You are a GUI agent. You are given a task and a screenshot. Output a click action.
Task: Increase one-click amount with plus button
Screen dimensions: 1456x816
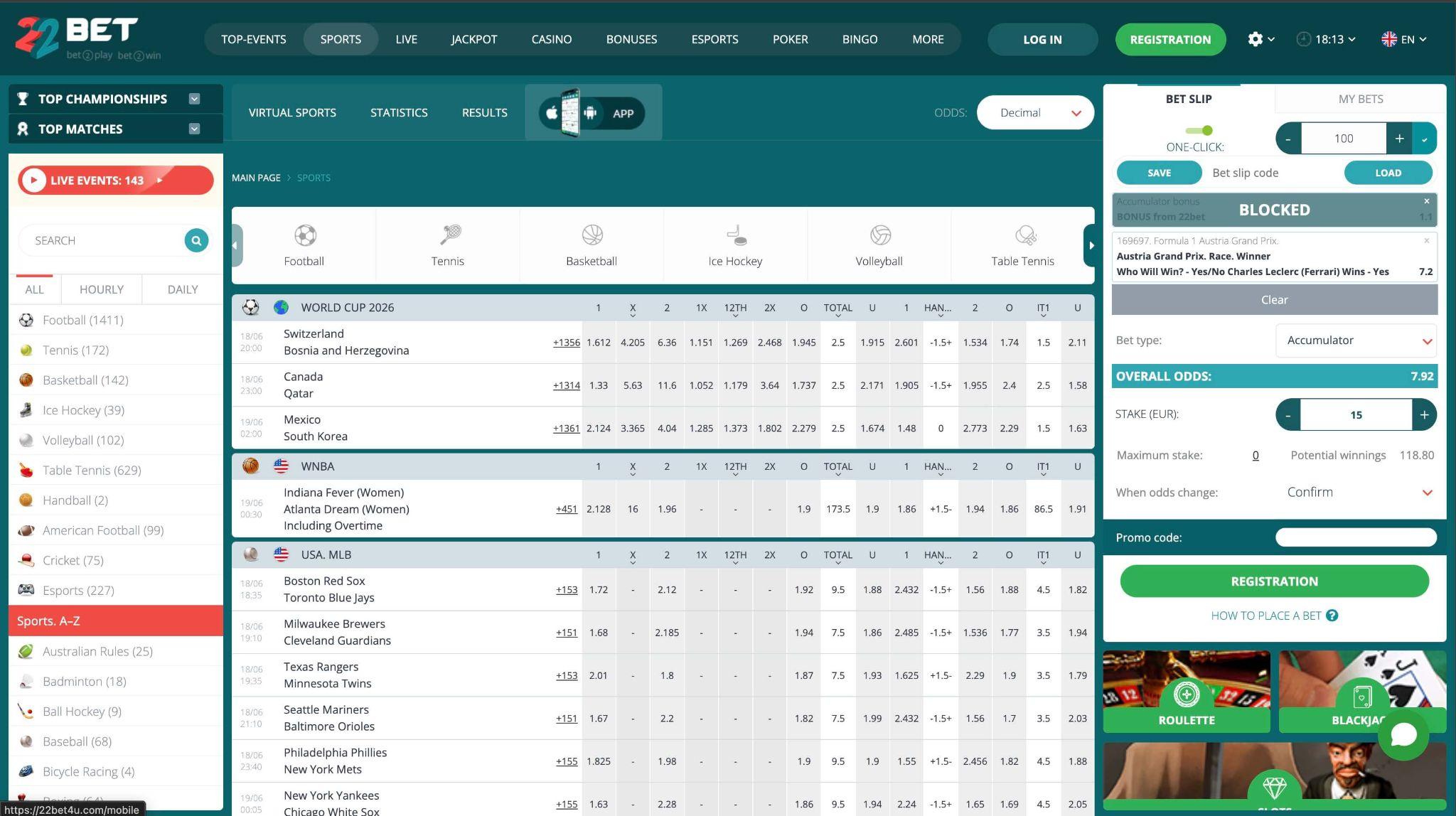click(1399, 139)
